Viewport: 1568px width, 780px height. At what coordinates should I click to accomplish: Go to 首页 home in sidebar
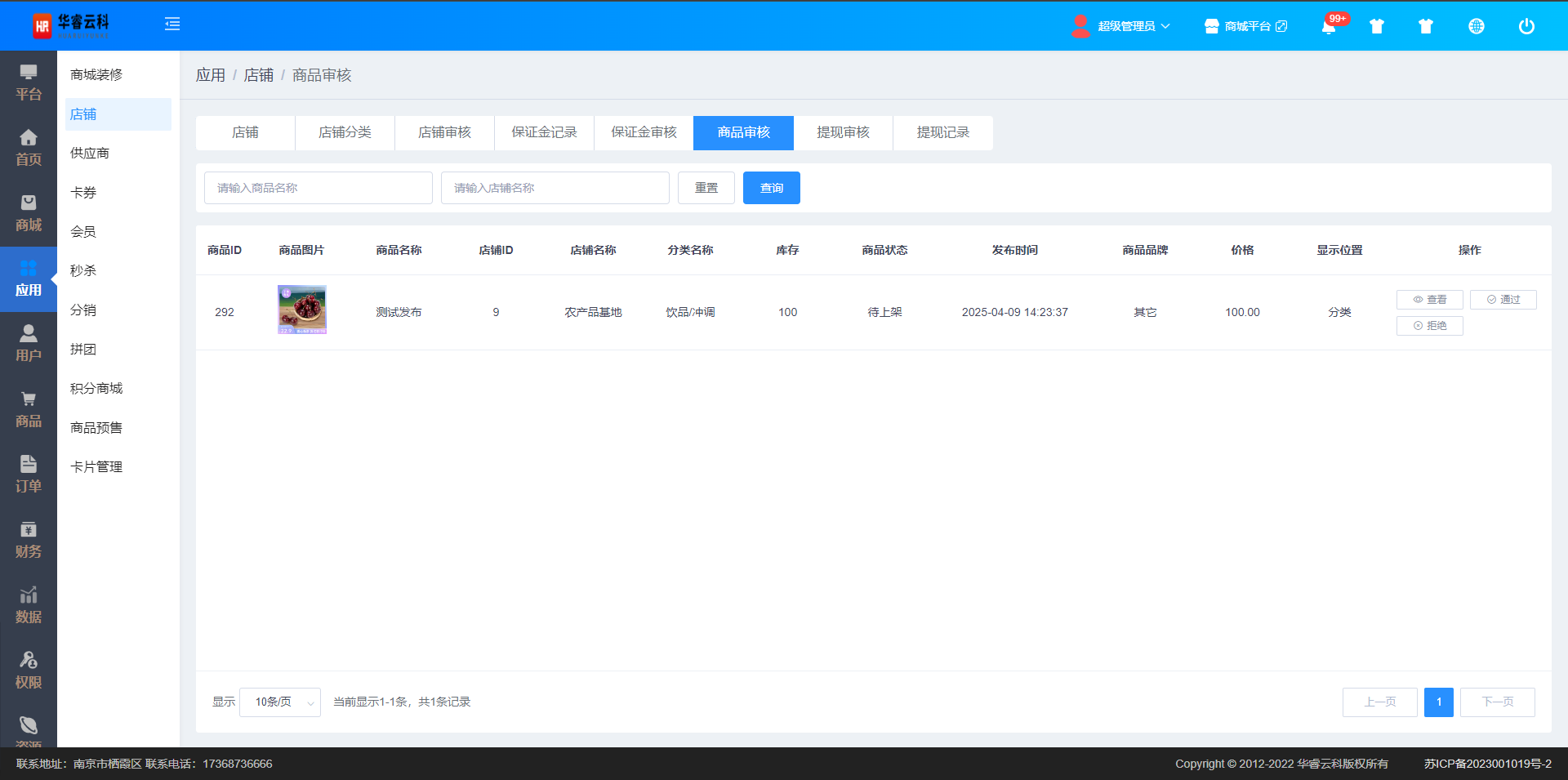[x=29, y=148]
